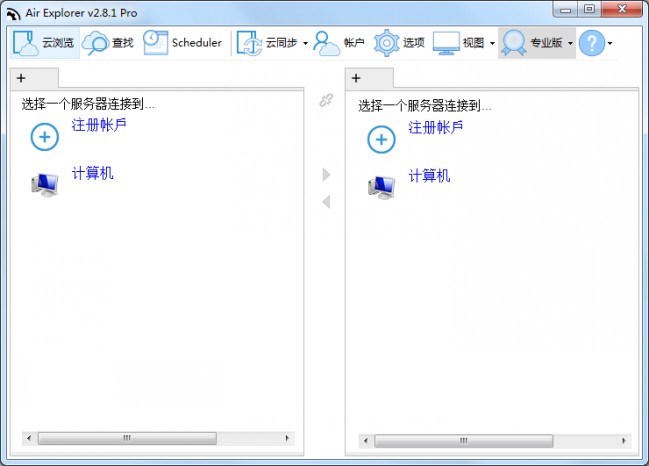Expand the 专业版 dropdown arrow
The height and width of the screenshot is (466, 649).
click(x=570, y=43)
